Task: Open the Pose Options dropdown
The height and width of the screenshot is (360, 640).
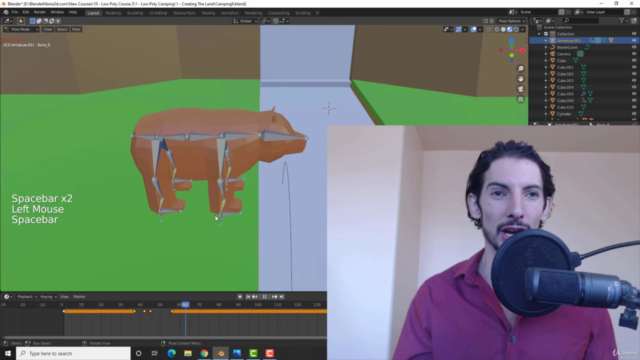Action: 511,21
